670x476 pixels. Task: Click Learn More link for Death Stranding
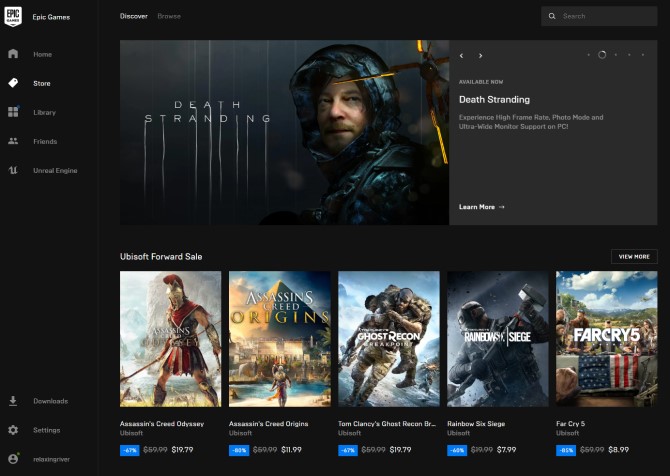(482, 207)
